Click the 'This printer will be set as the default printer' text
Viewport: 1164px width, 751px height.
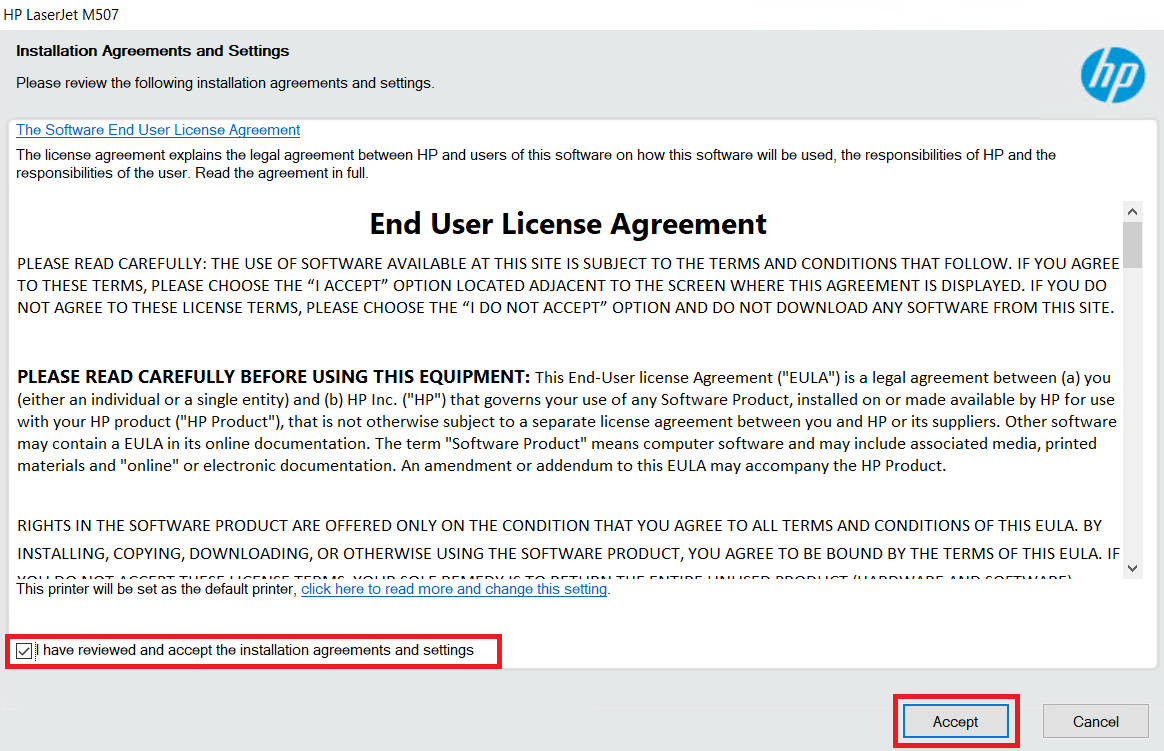tap(156, 589)
